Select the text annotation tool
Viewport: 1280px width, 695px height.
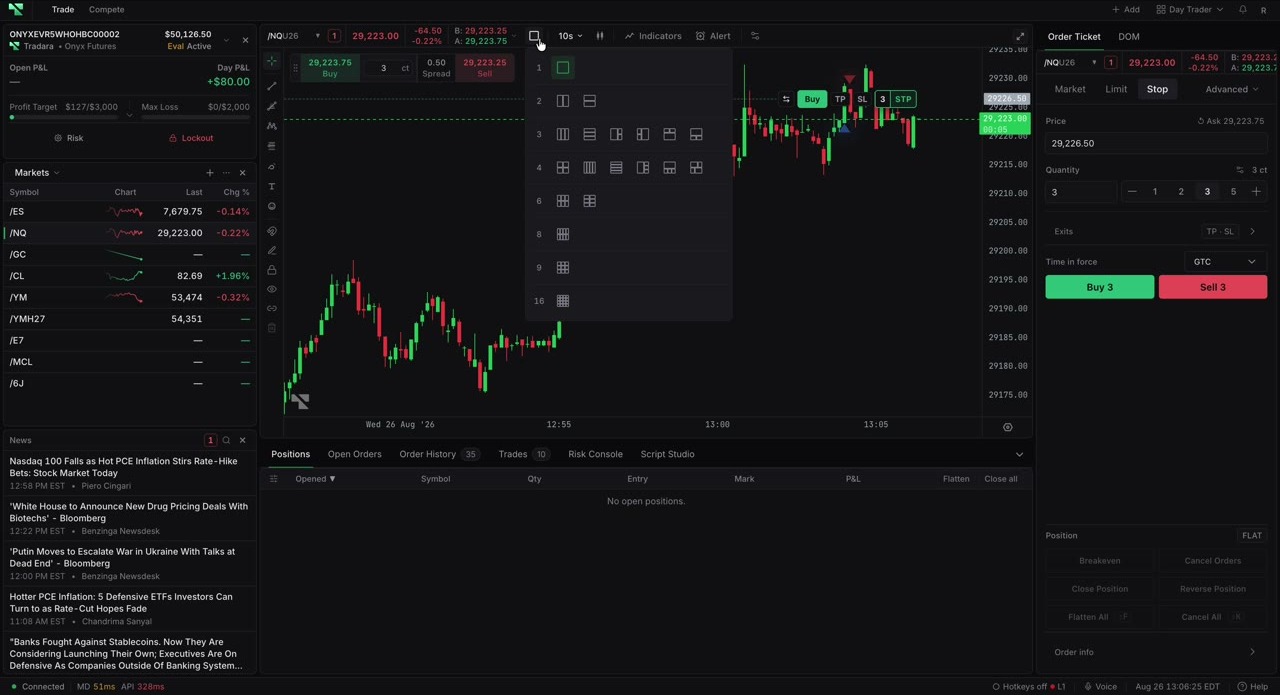tap(271, 187)
